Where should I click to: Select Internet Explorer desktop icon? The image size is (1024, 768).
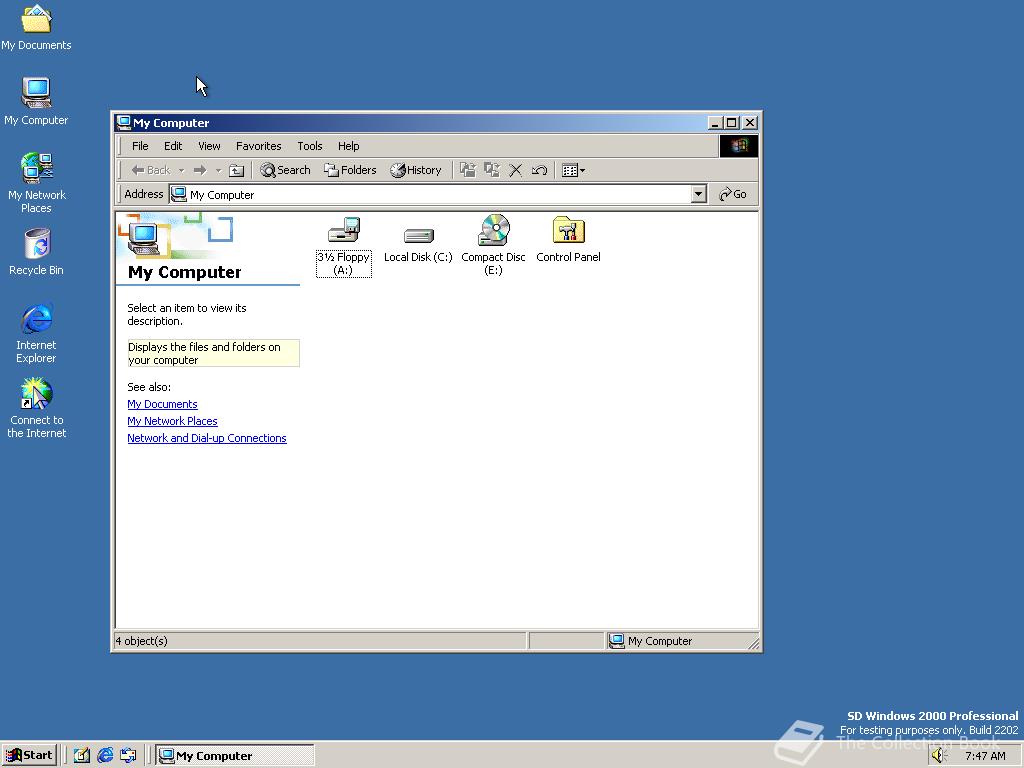click(37, 333)
